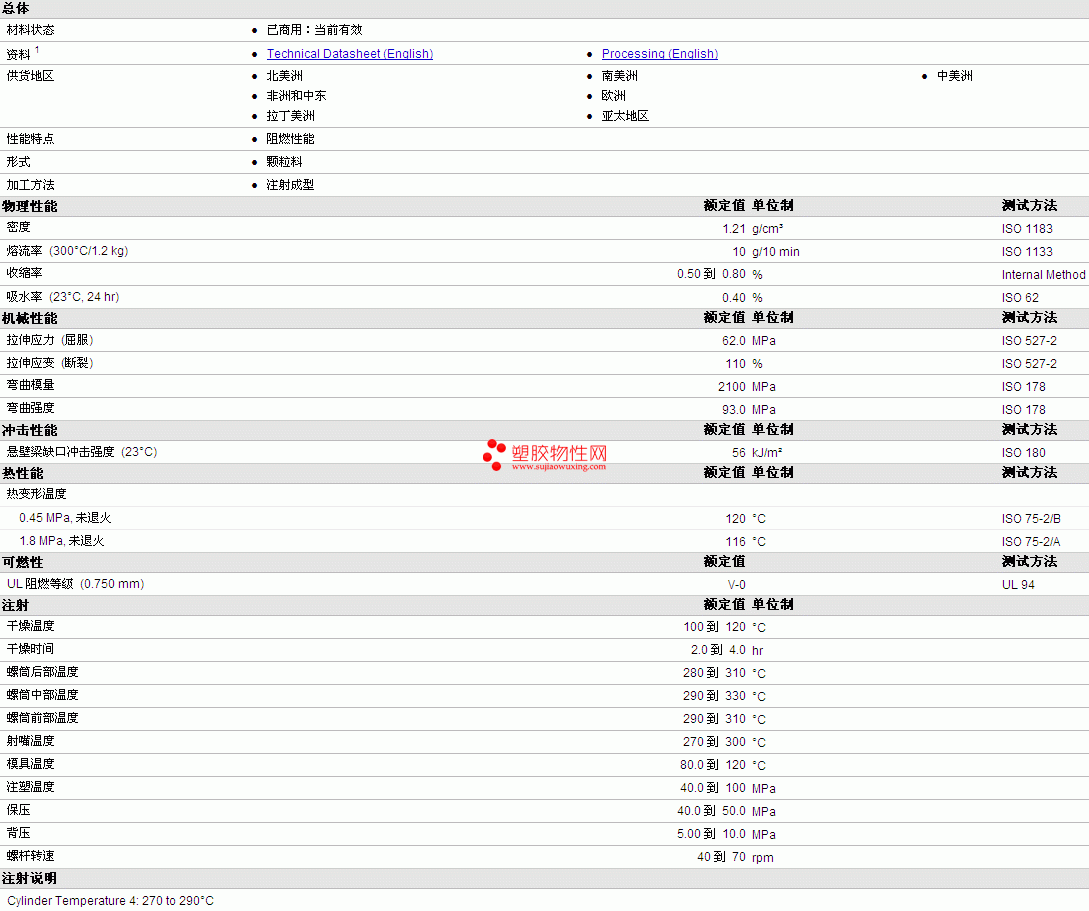Click ISO 75-2/B test method
The height and width of the screenshot is (911, 1089).
pos(1031,519)
